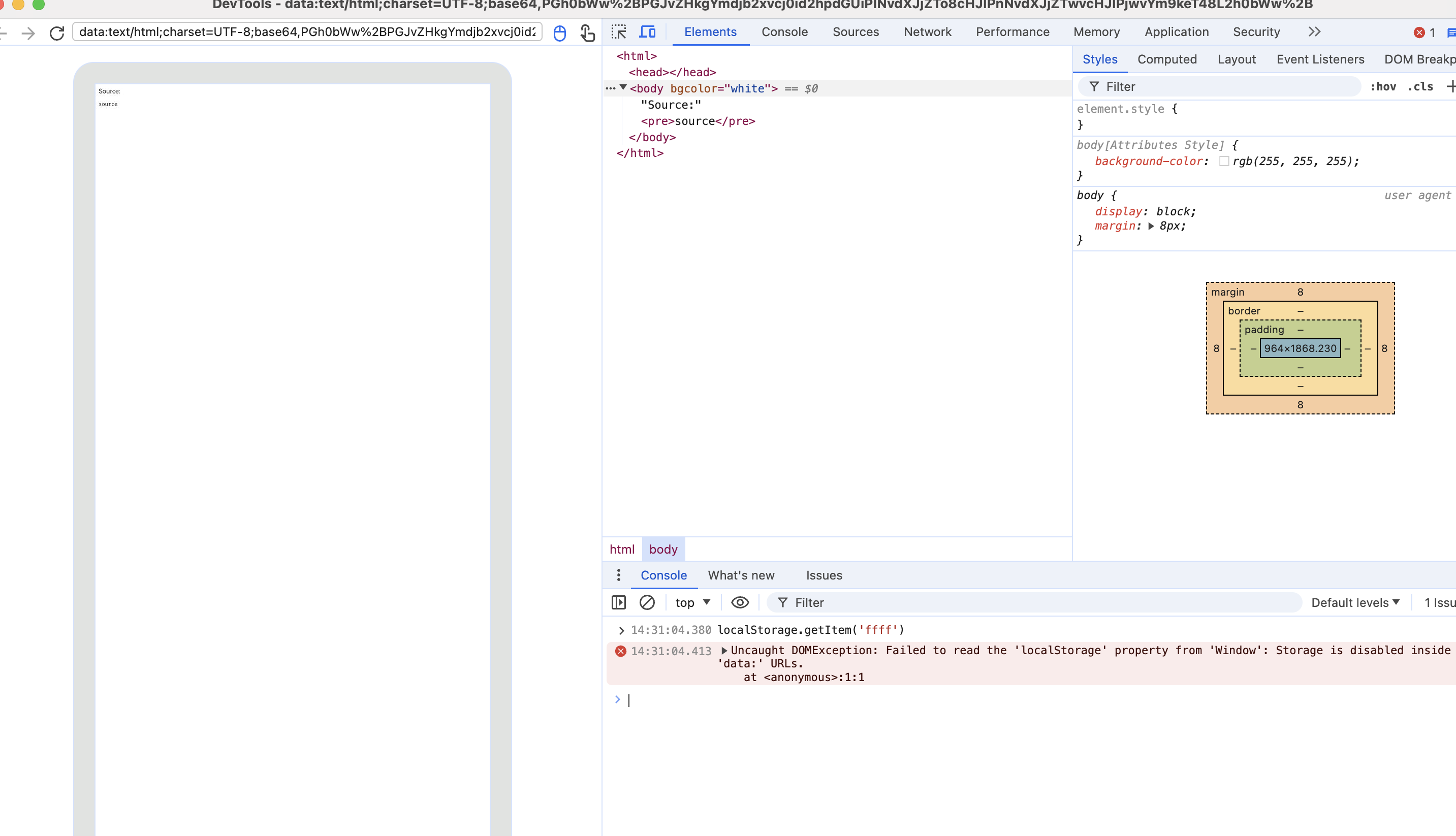
Task: Select the Layout pane tab
Action: point(1236,59)
